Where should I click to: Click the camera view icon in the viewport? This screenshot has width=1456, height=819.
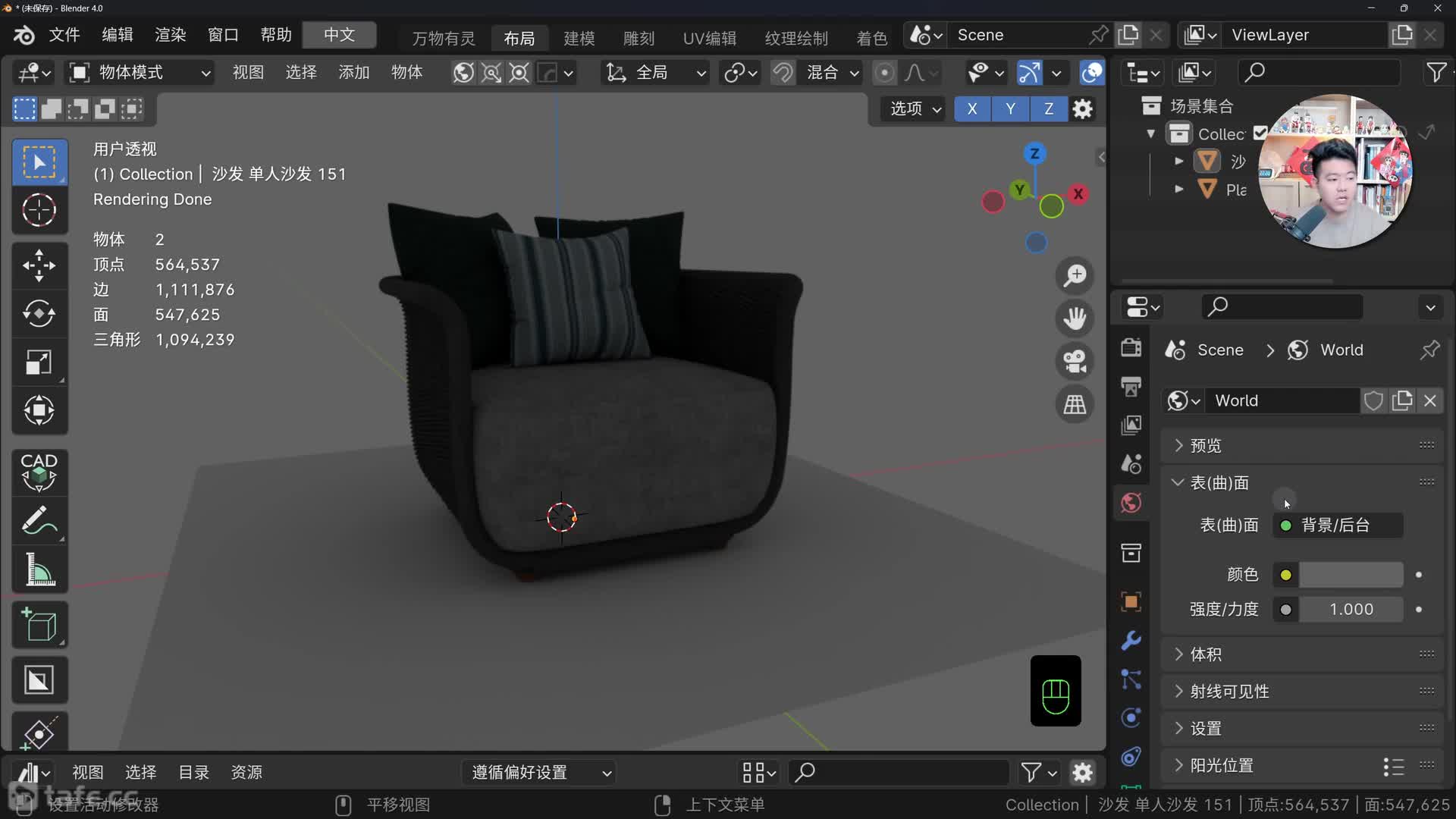(x=1075, y=361)
